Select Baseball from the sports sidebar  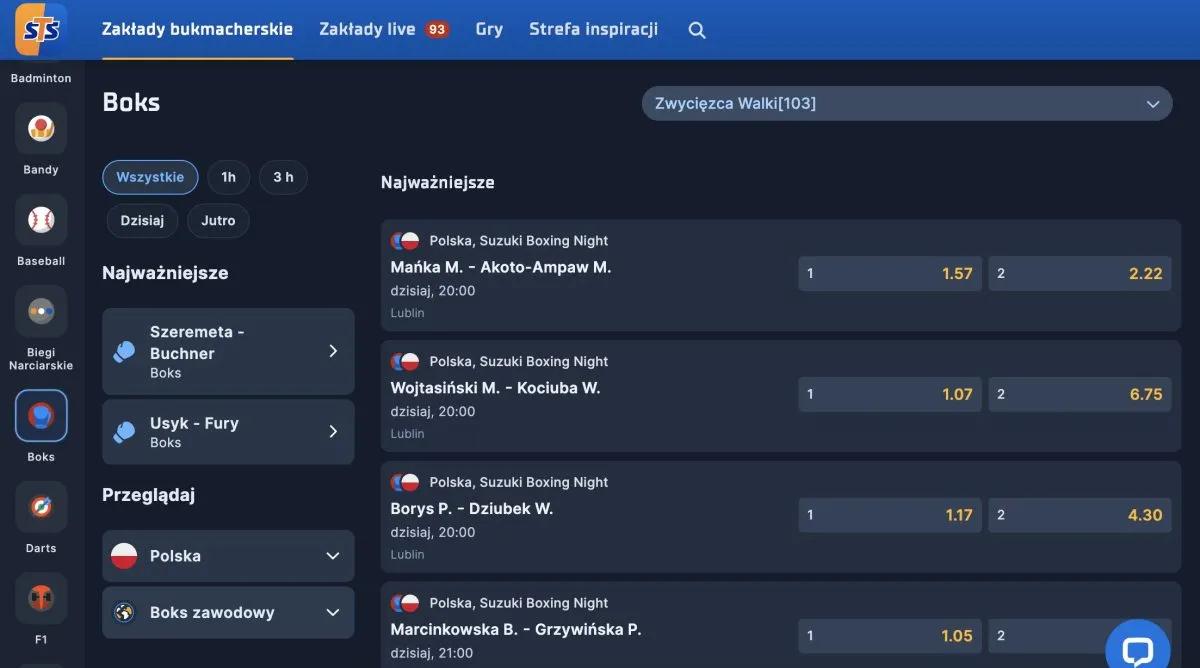pyautogui.click(x=40, y=220)
